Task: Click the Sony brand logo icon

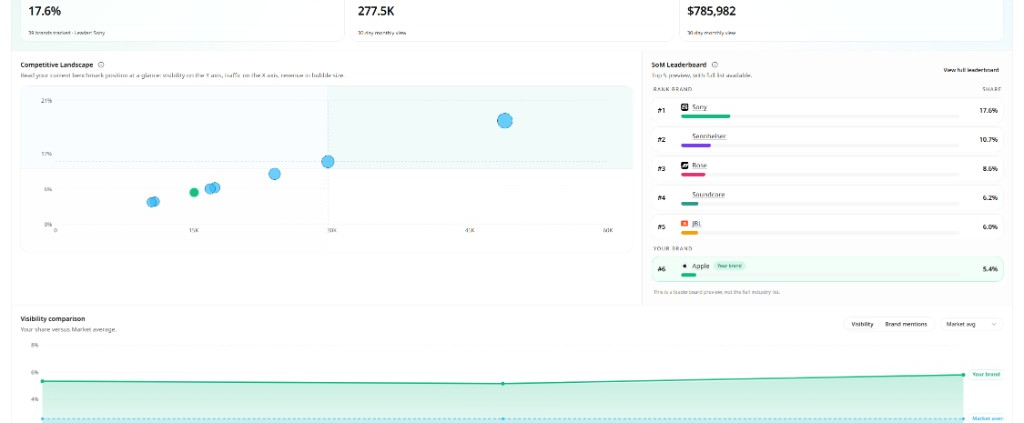Action: [684, 107]
